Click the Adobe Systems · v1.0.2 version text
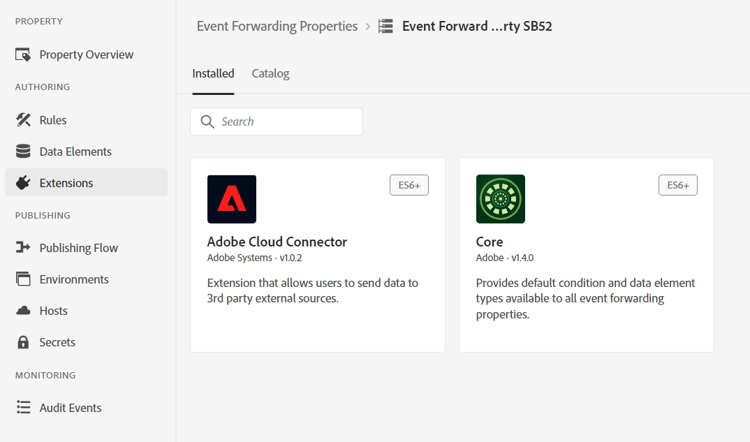This screenshot has width=750, height=442. [254, 258]
